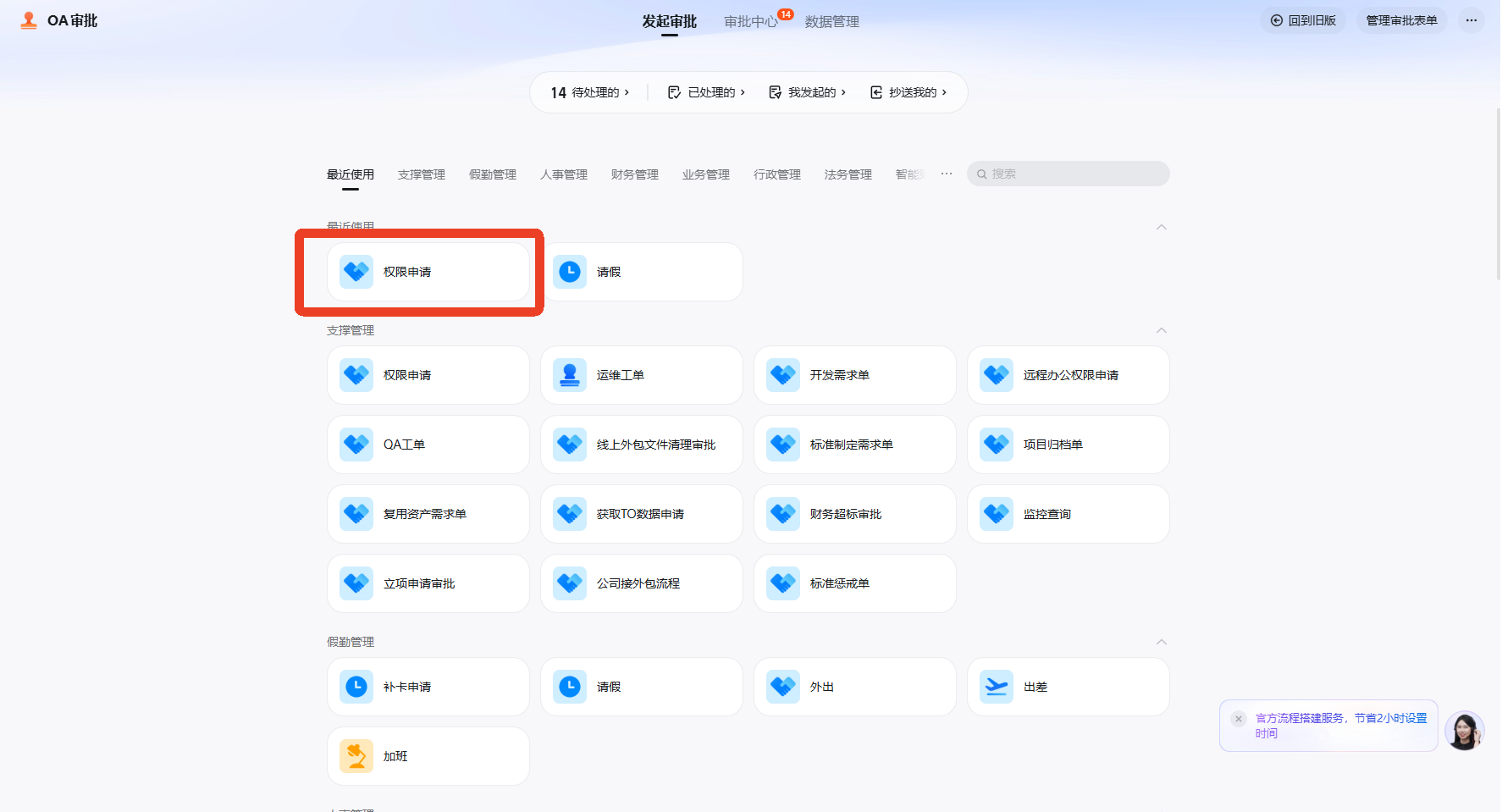Open the 远程办公权限申请 icon

pyautogui.click(x=997, y=375)
